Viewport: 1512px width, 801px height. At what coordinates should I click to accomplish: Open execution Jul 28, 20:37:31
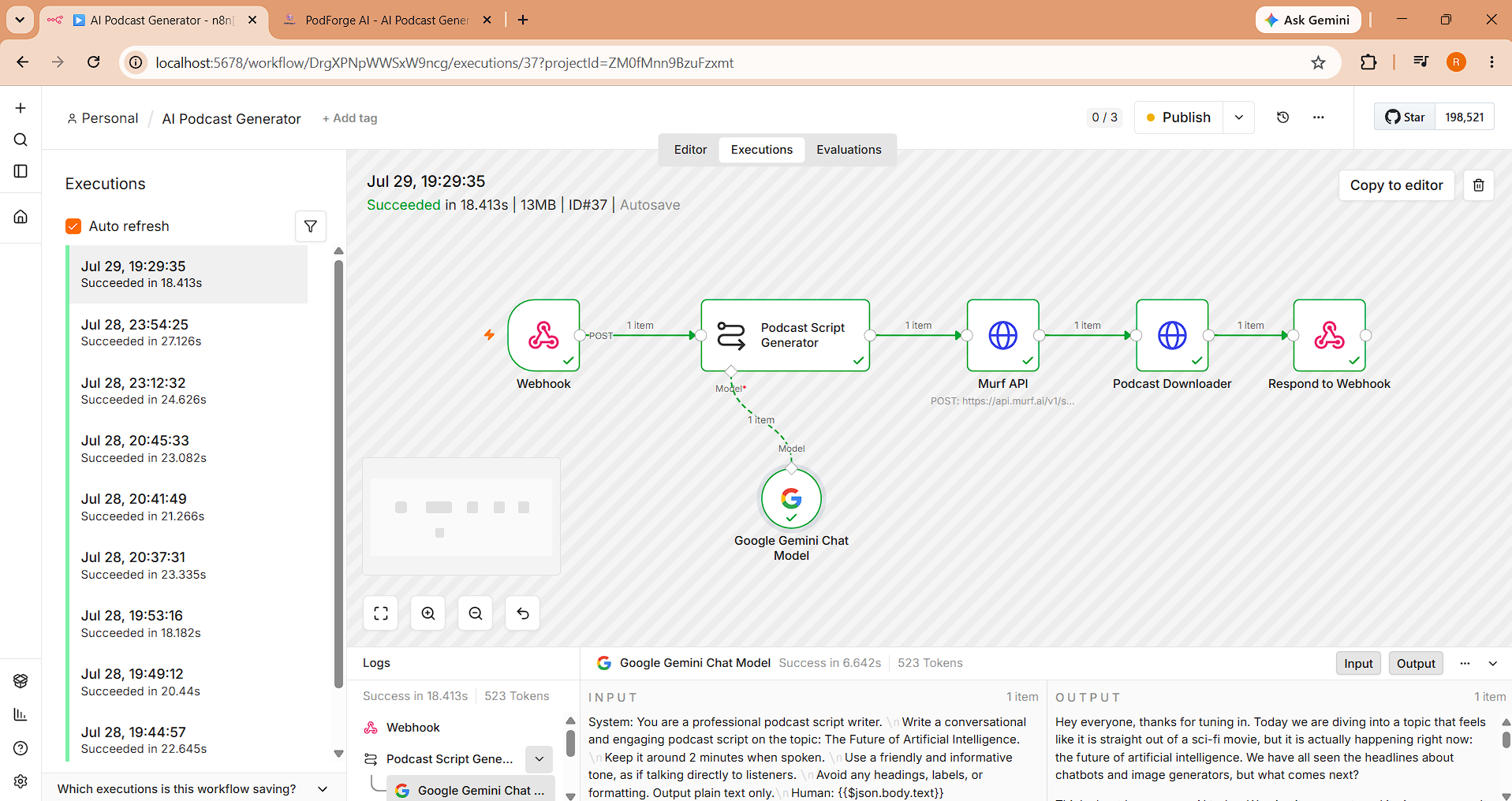point(188,565)
